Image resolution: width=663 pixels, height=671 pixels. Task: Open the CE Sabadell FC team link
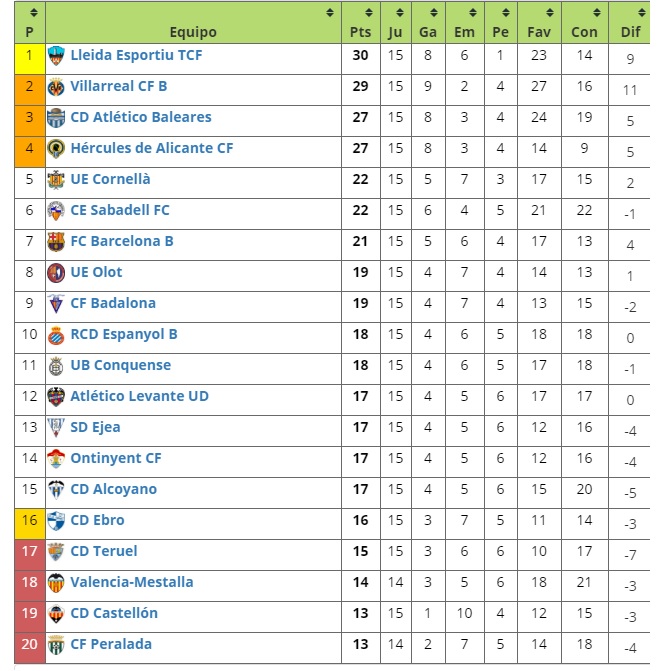(120, 210)
